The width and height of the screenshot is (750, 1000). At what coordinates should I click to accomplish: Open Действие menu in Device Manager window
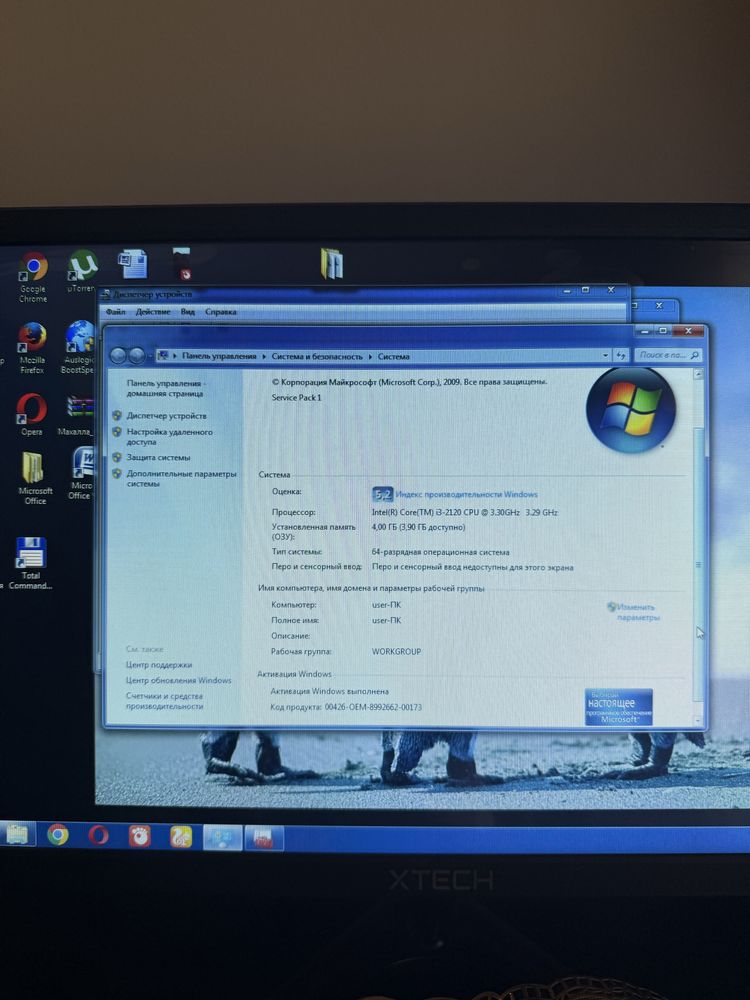pos(153,311)
